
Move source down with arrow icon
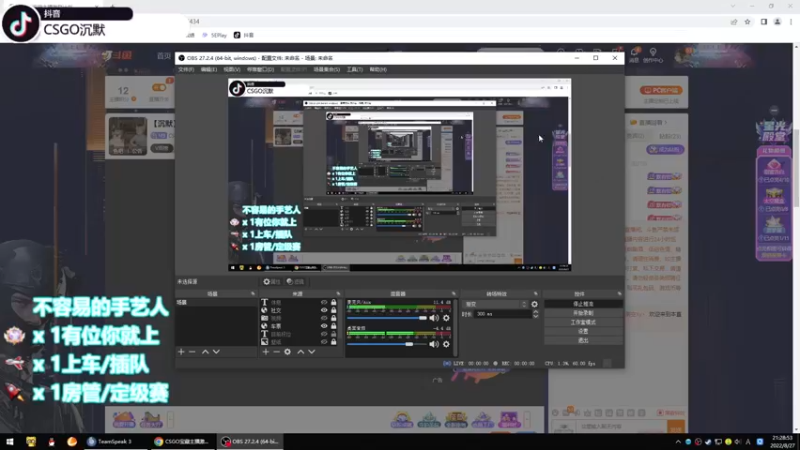[312, 352]
